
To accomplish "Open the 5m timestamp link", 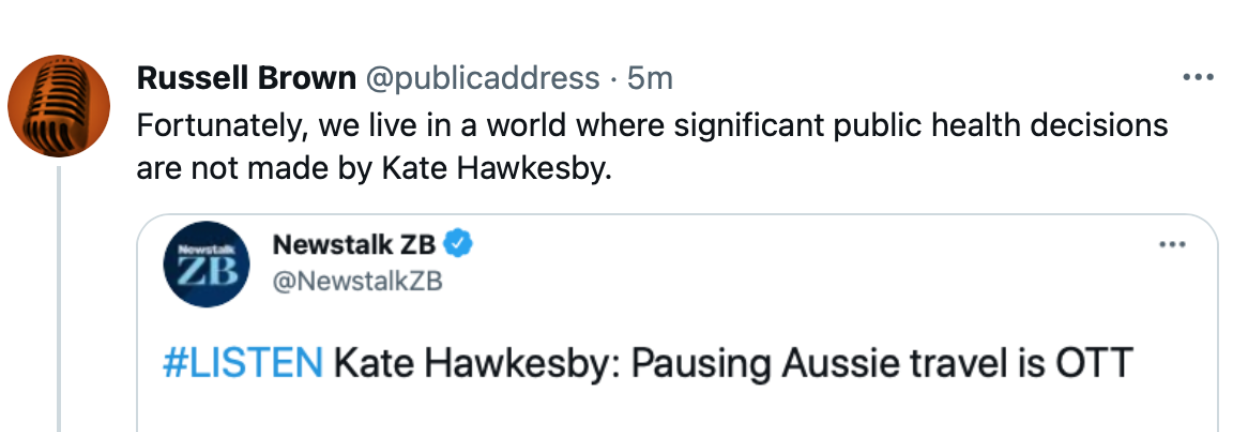I will [x=649, y=77].
